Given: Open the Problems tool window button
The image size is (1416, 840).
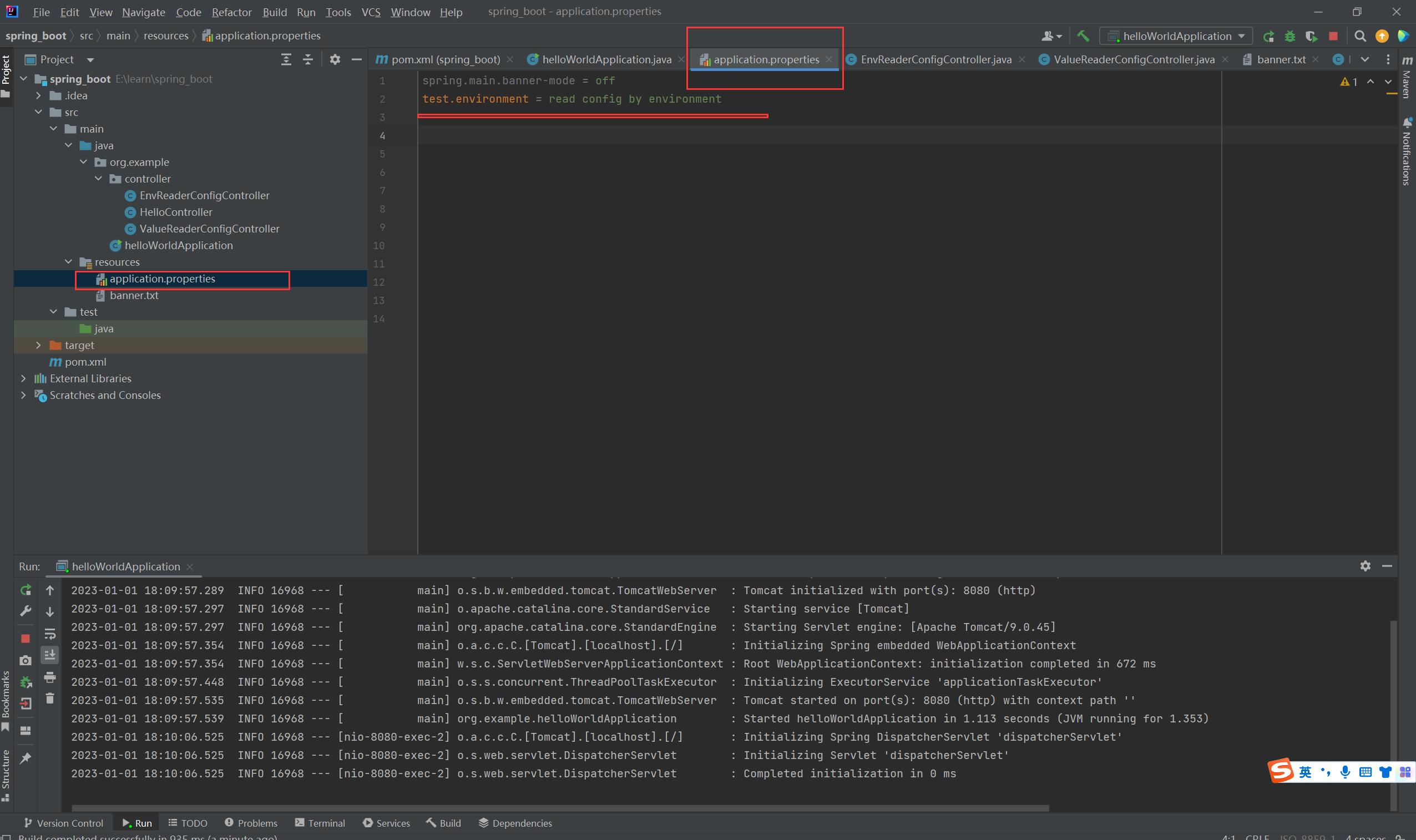Looking at the screenshot, I should 251,823.
